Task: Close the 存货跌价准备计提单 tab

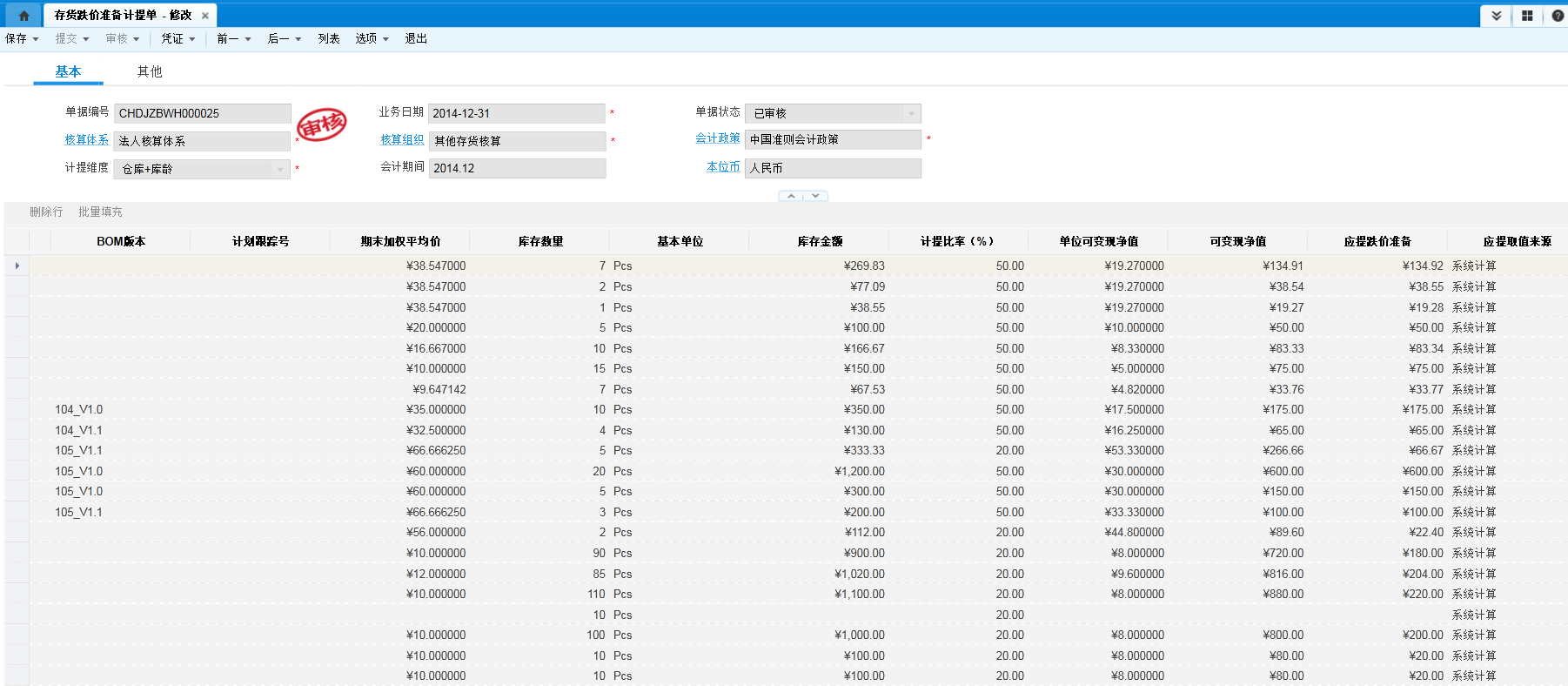Action: 205,16
